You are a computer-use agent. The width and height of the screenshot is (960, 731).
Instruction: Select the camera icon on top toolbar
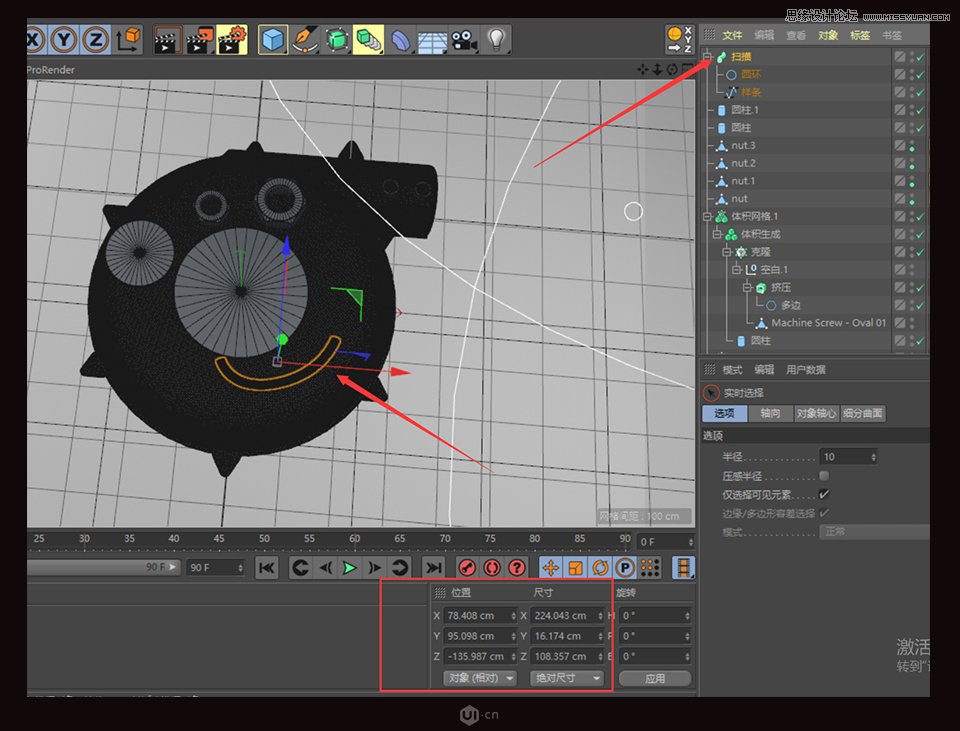(463, 40)
